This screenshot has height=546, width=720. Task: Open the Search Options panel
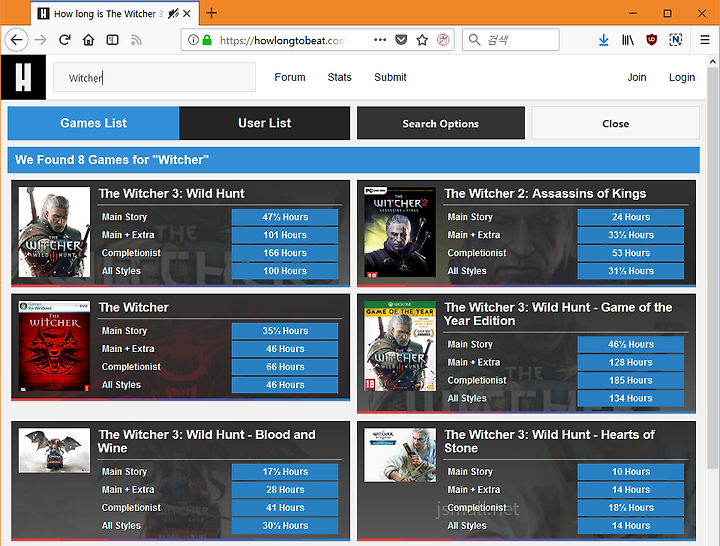pos(441,123)
